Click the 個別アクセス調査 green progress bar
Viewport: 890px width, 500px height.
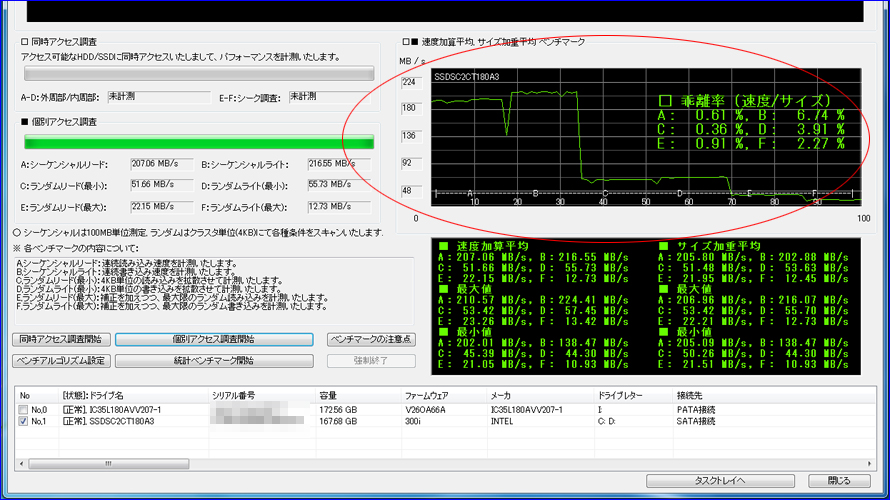[x=199, y=142]
